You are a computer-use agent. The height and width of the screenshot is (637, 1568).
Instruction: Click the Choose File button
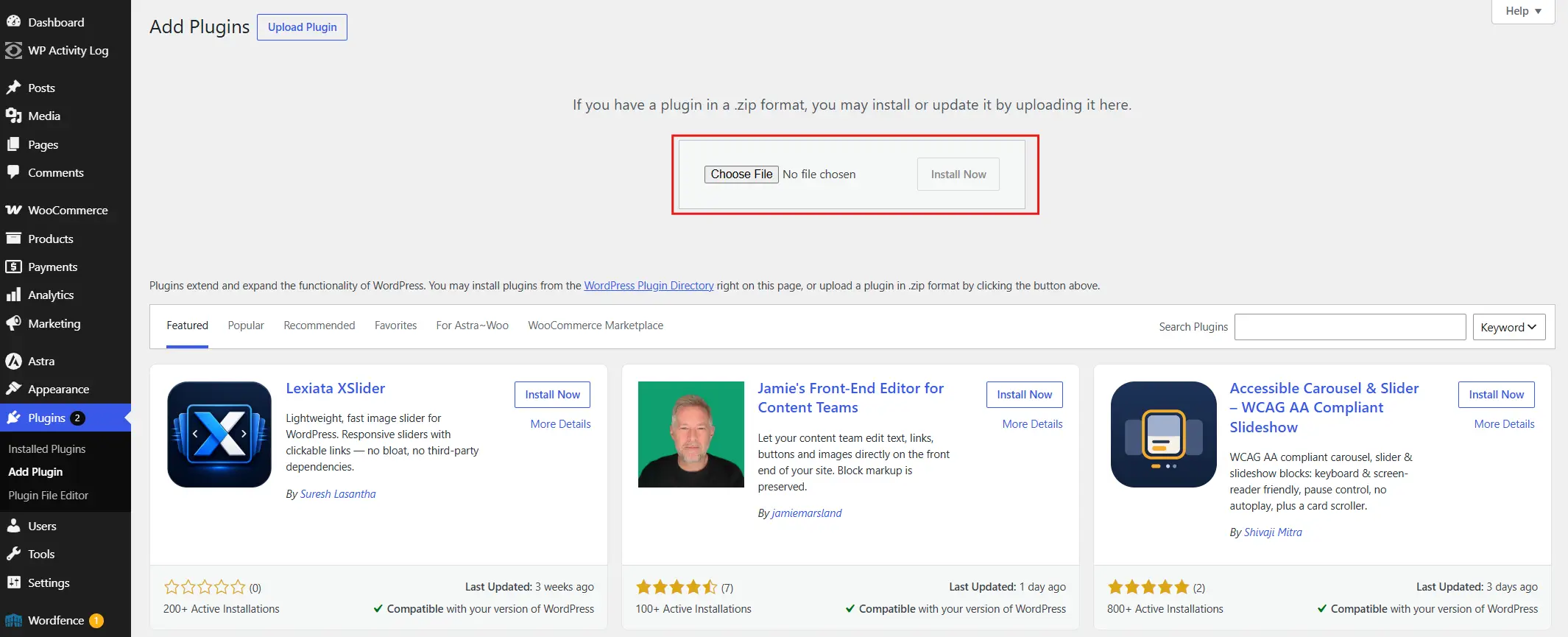(x=741, y=175)
